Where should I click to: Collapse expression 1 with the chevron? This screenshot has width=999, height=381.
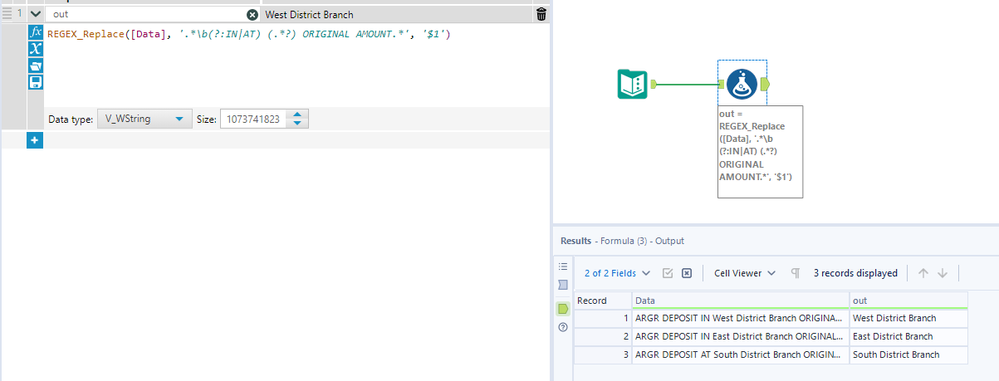[35, 14]
